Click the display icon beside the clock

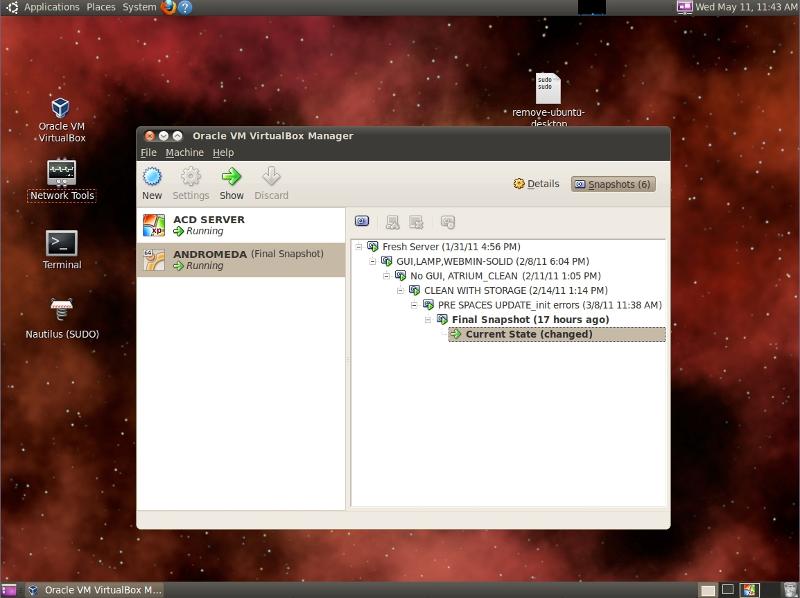[x=684, y=7]
